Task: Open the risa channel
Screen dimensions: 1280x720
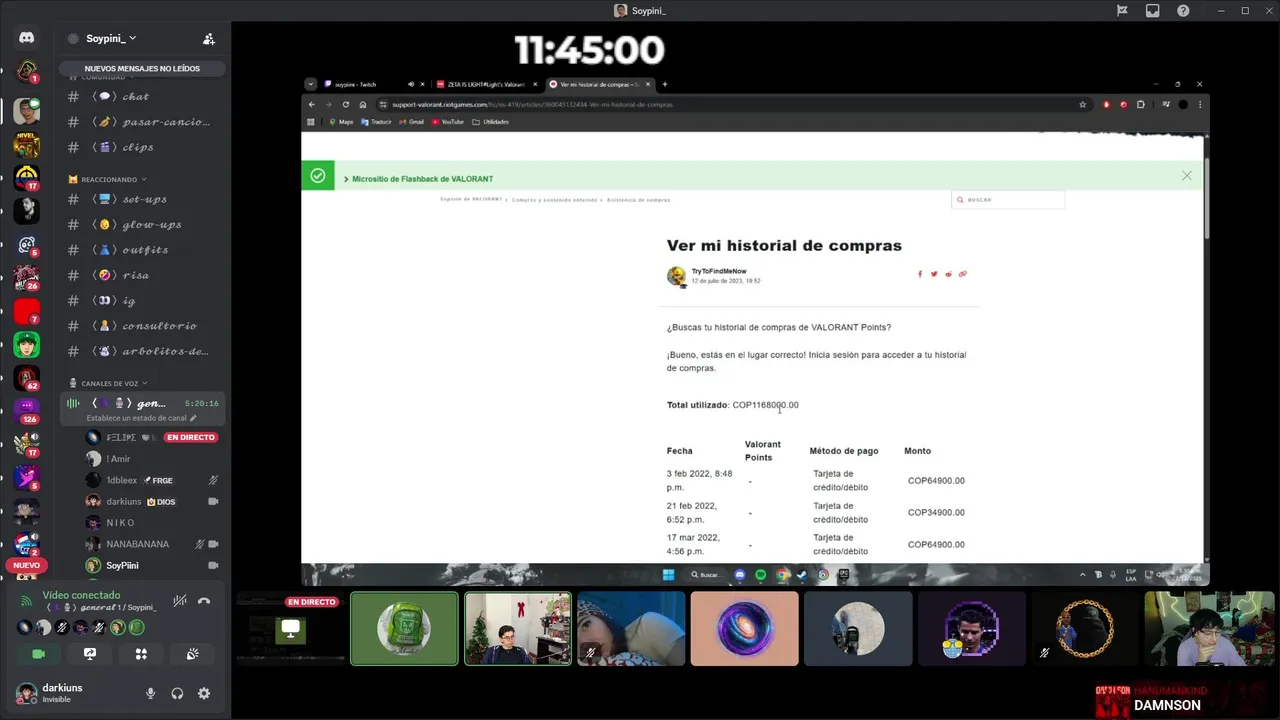Action: 142,275
